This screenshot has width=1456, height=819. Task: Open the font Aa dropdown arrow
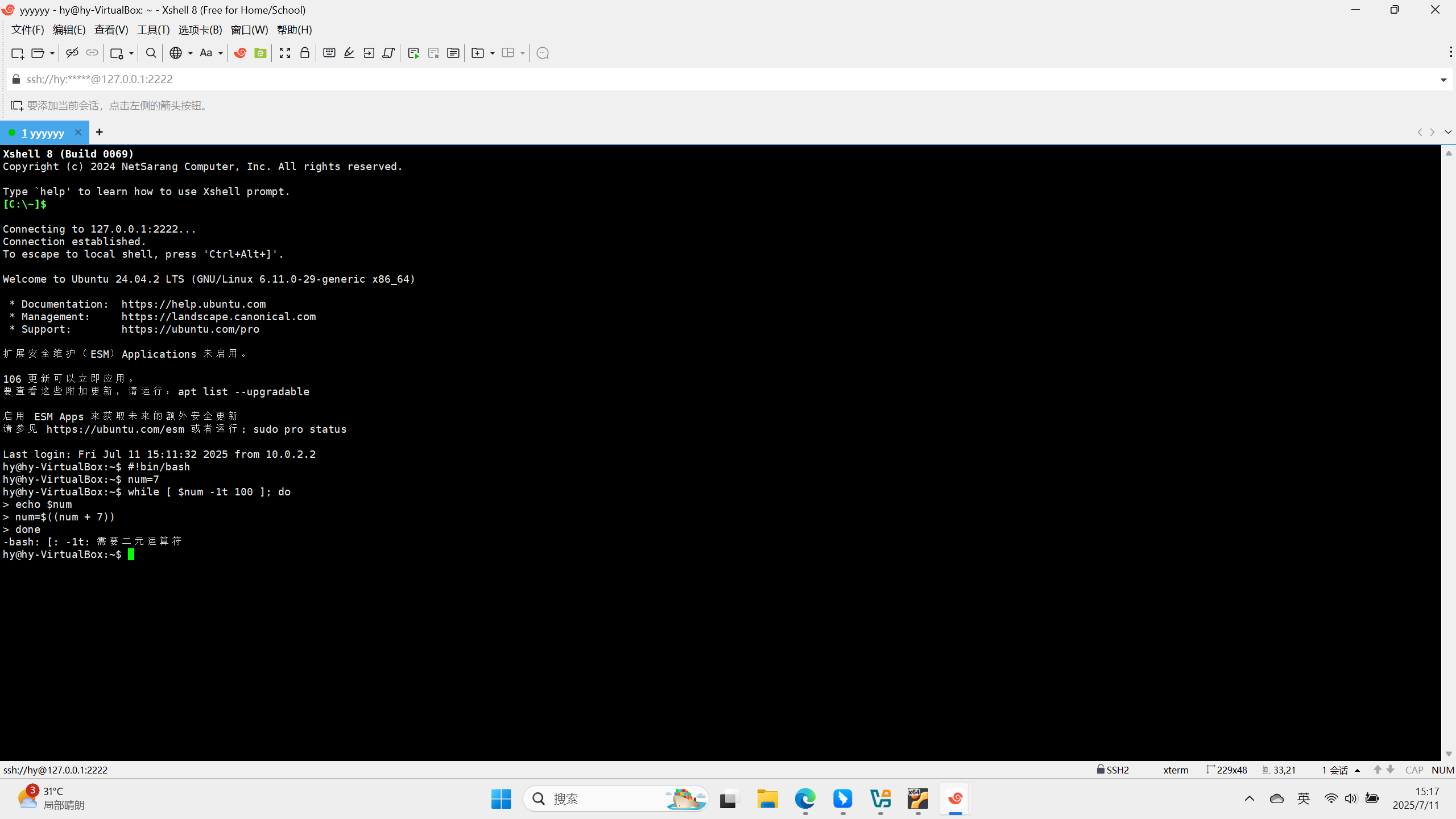220,53
